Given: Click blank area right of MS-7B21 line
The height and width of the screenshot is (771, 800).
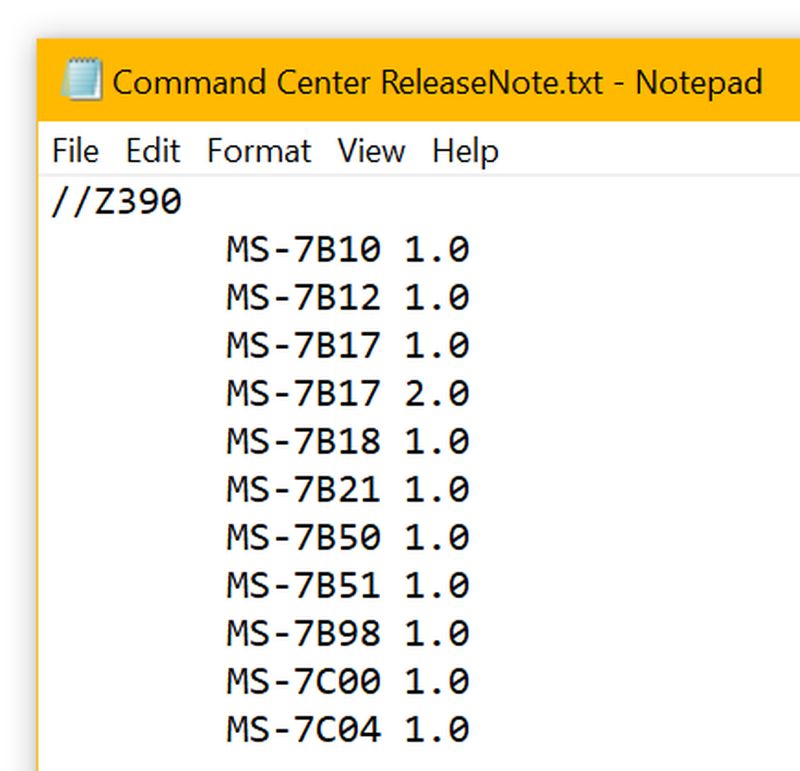Looking at the screenshot, I should pyautogui.click(x=633, y=489).
